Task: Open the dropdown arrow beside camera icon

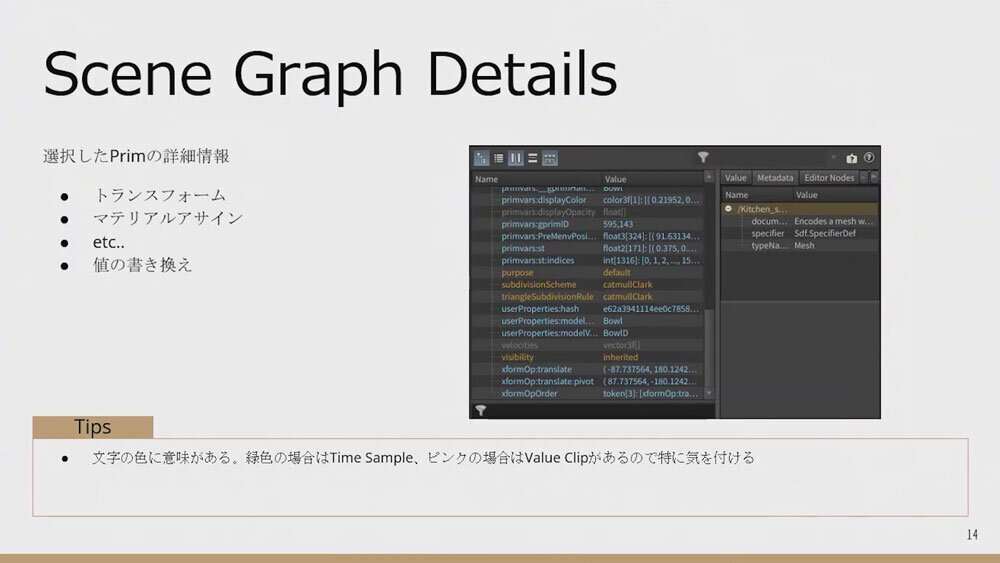Action: click(x=833, y=158)
